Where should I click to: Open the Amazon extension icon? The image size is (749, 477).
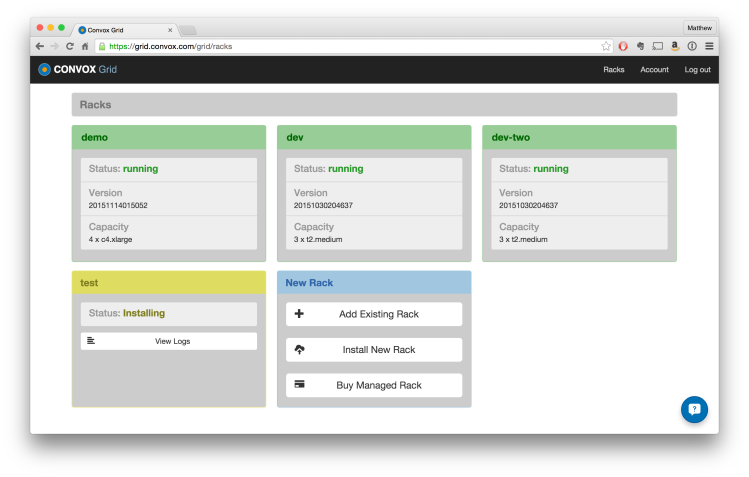[x=675, y=46]
